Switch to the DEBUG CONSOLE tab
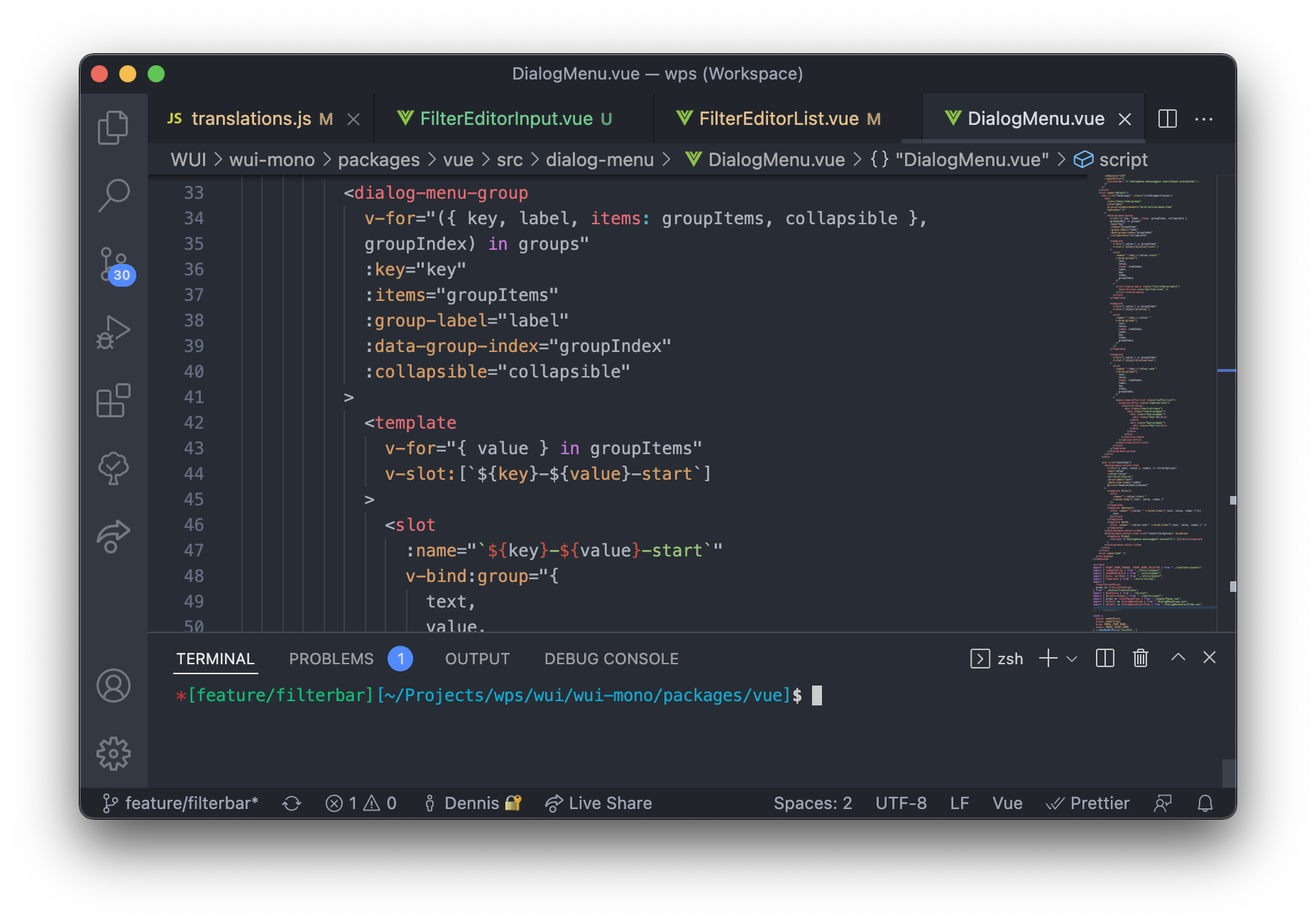 [x=611, y=659]
